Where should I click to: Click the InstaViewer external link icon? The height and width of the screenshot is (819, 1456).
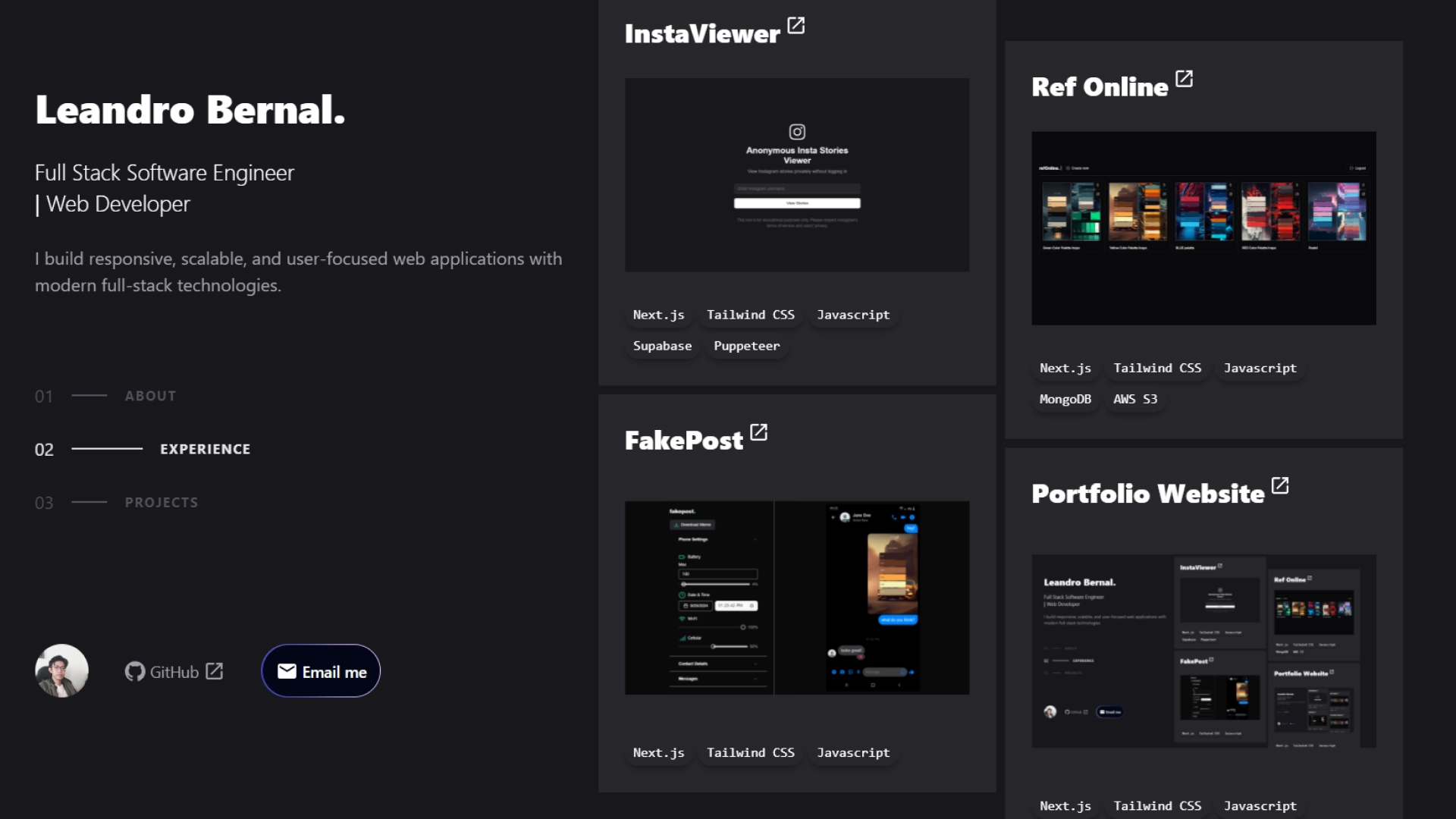pos(796,27)
